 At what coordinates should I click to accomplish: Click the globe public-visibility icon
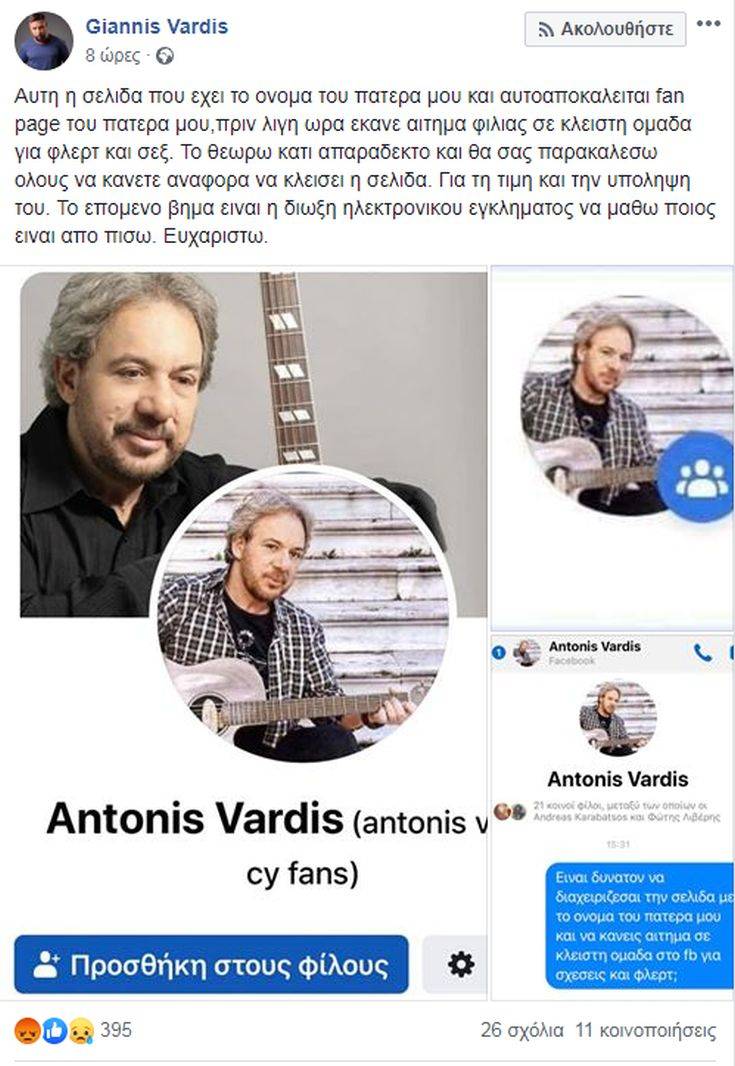coord(165,56)
